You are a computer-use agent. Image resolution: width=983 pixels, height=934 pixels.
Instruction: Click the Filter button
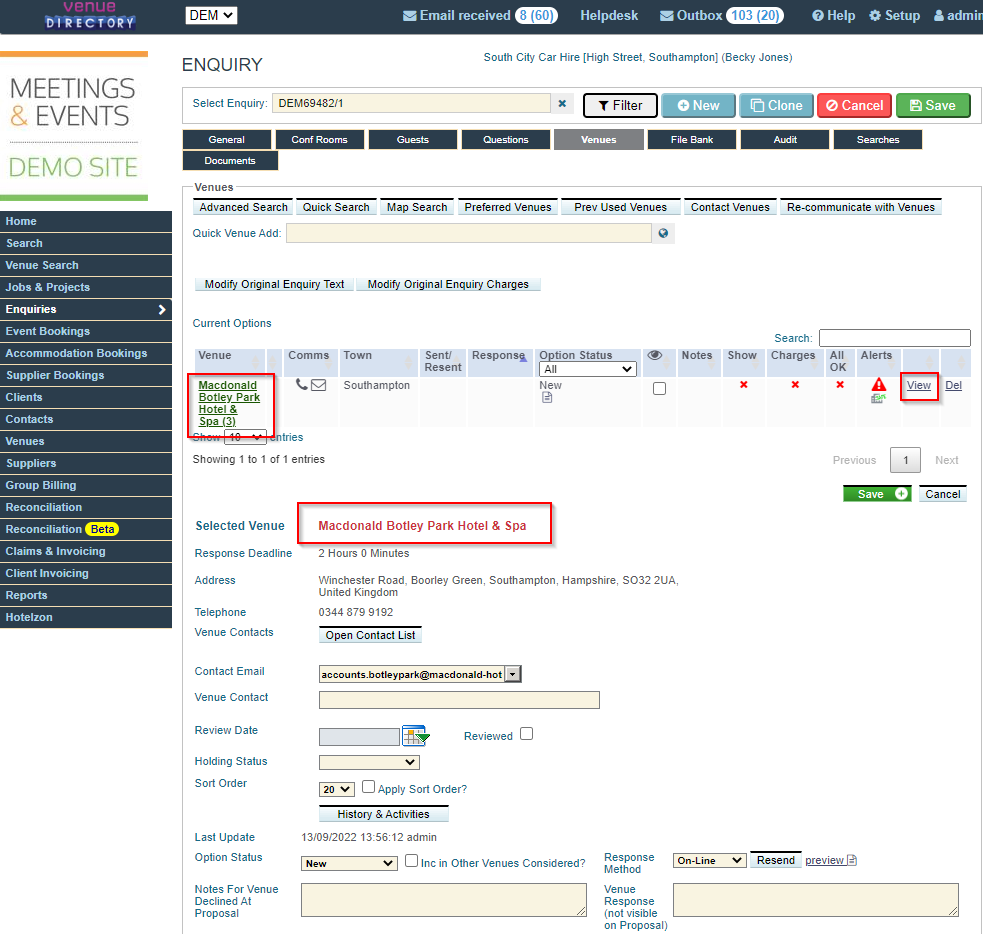pos(620,105)
